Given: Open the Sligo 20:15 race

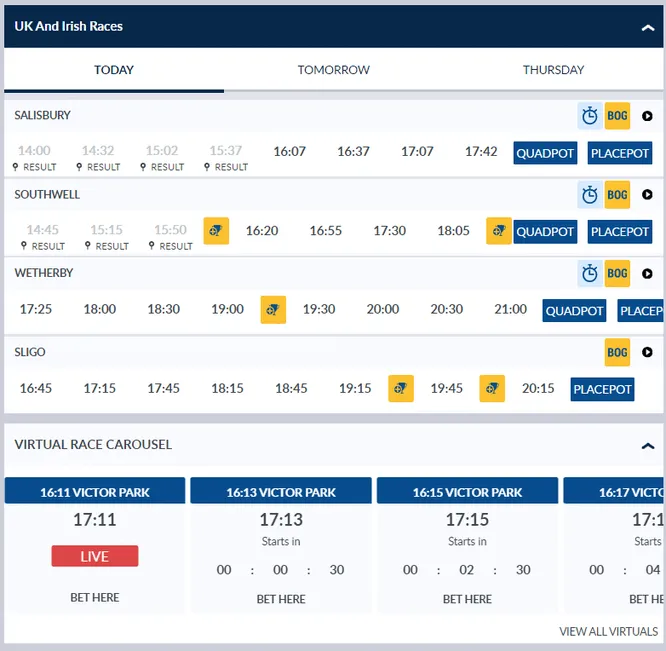Looking at the screenshot, I should pyautogui.click(x=538, y=388).
